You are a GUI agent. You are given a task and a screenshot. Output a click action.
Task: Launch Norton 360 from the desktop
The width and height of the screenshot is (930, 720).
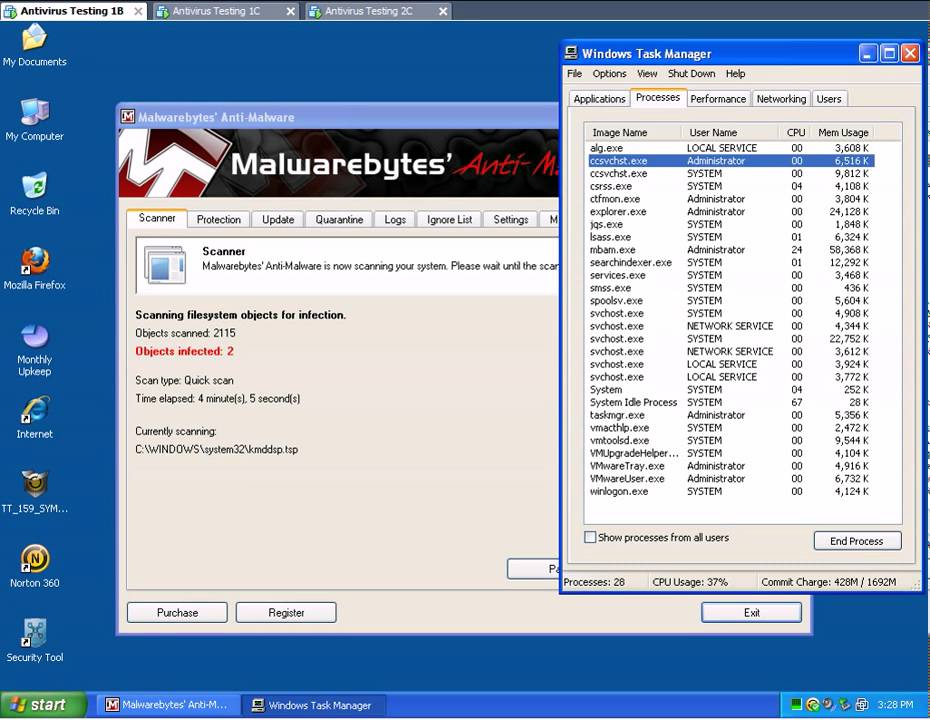point(34,566)
